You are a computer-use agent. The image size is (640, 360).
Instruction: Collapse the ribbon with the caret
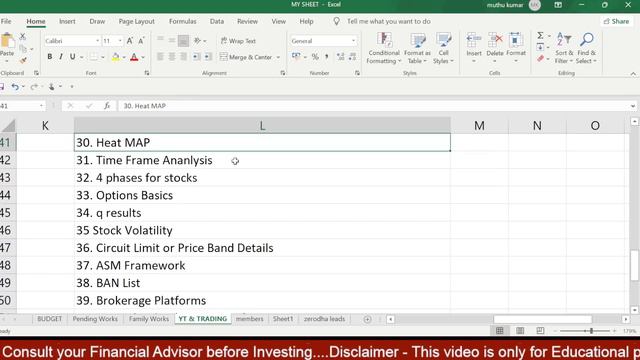tap(633, 73)
